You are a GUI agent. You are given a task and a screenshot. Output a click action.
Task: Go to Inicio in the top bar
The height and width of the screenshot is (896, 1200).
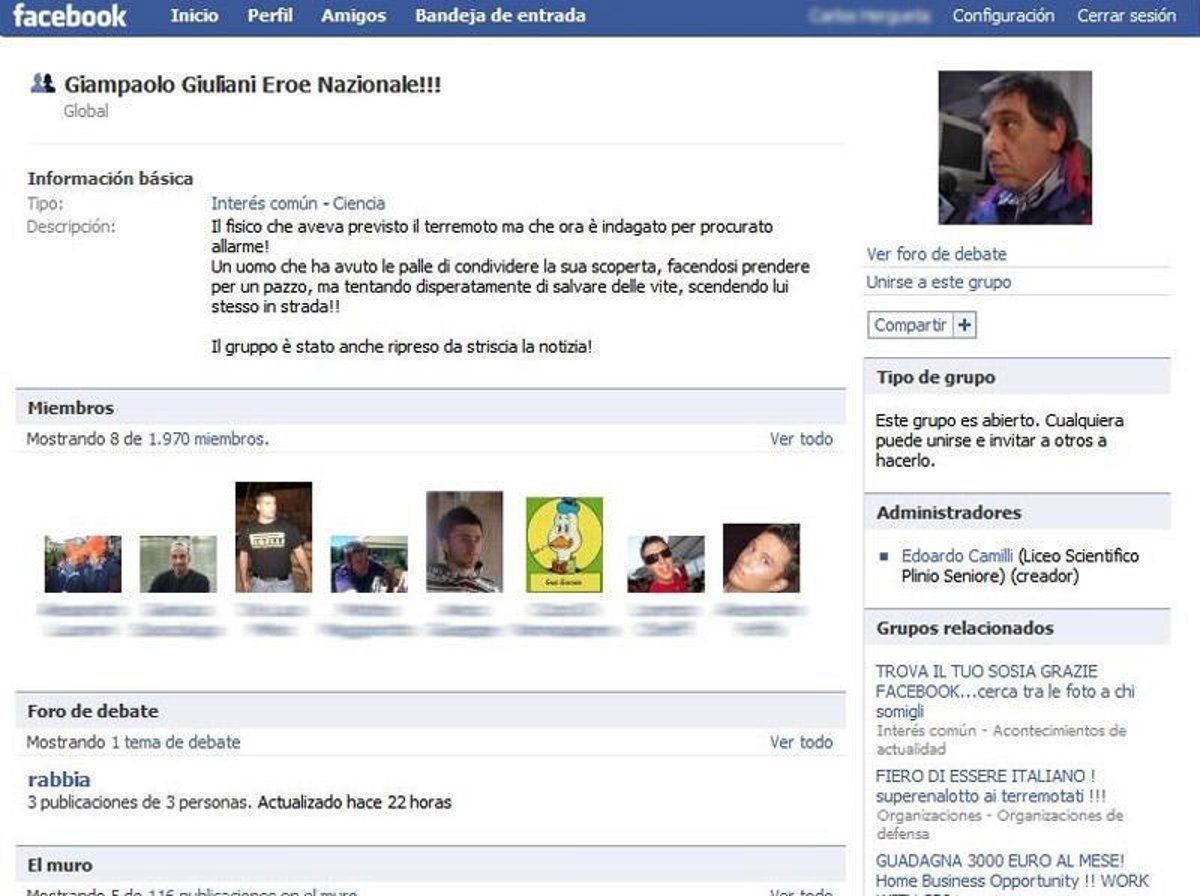194,16
